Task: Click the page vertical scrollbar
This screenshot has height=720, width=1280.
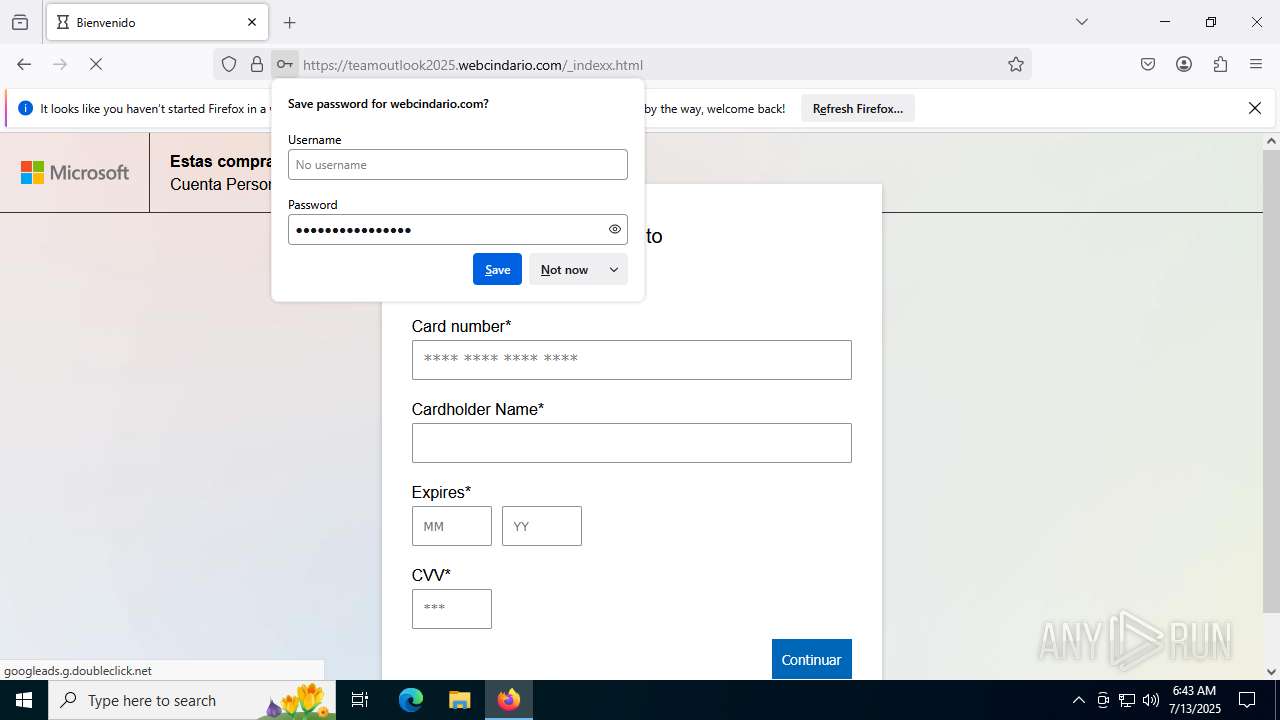Action: tap(1271, 380)
